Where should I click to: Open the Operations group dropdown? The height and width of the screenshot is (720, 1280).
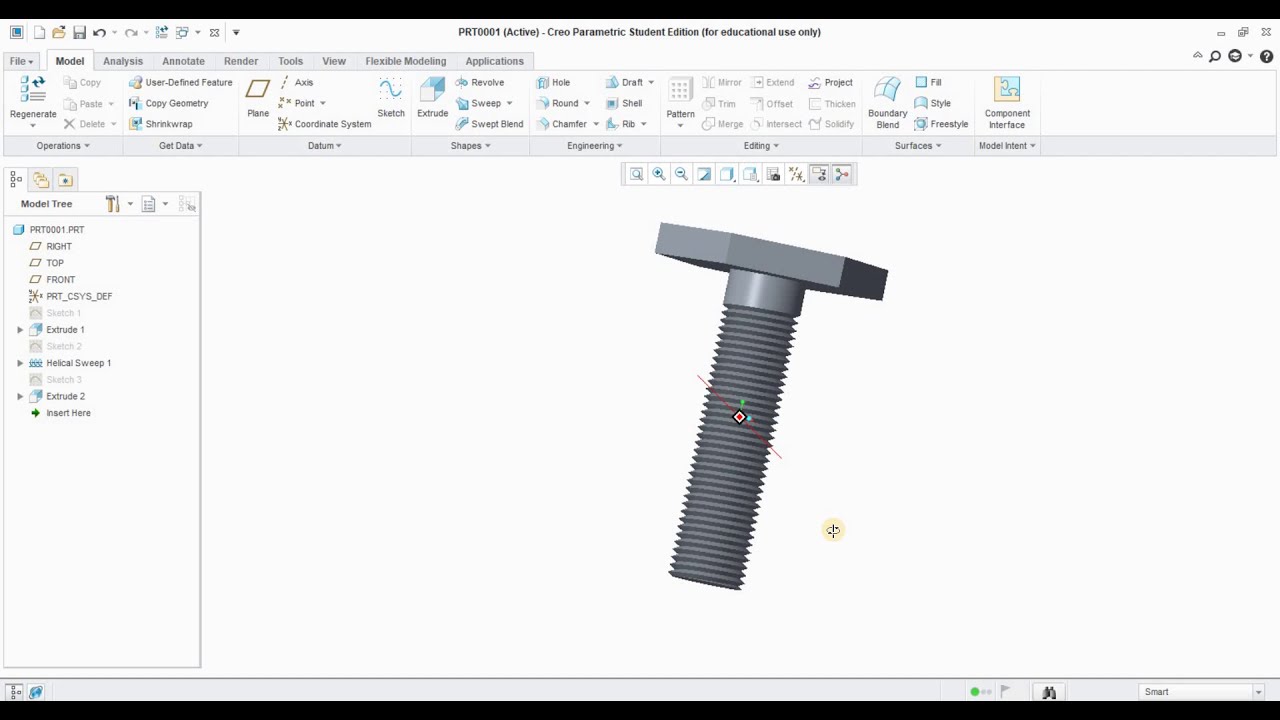coord(63,146)
